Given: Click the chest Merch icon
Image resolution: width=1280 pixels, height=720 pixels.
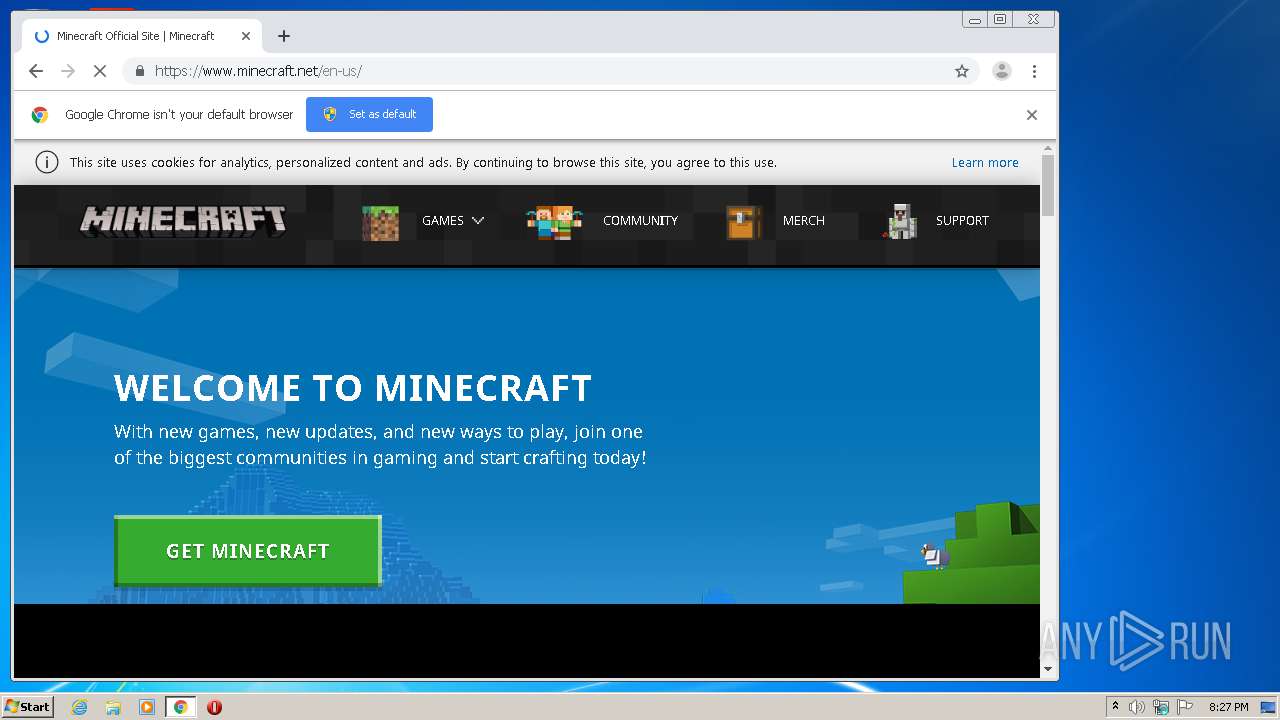Looking at the screenshot, I should (744, 222).
